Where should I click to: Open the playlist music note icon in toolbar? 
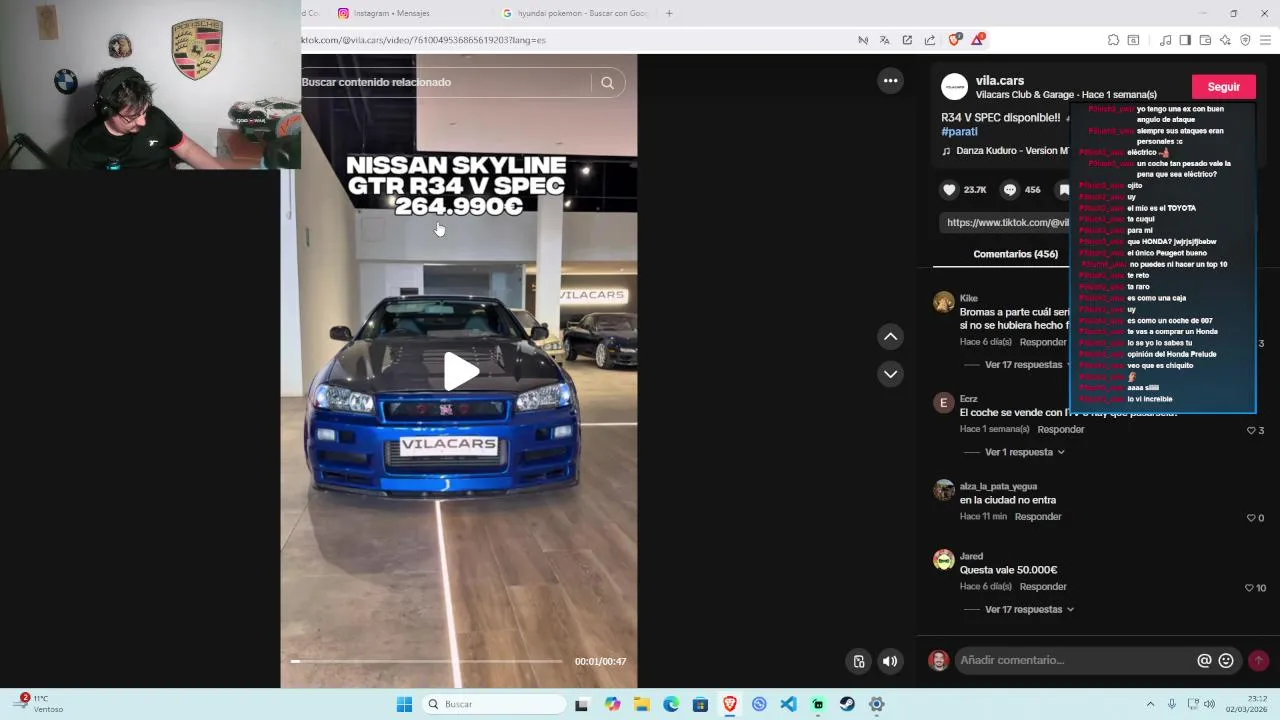point(1165,40)
